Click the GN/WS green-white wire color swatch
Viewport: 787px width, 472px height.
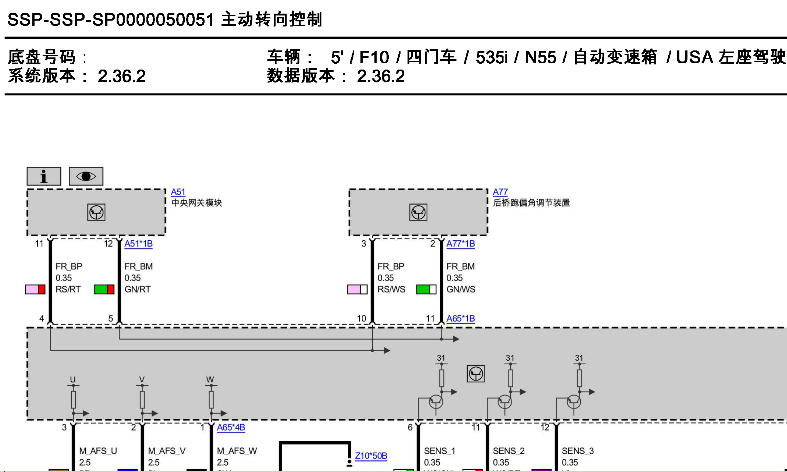pos(426,289)
